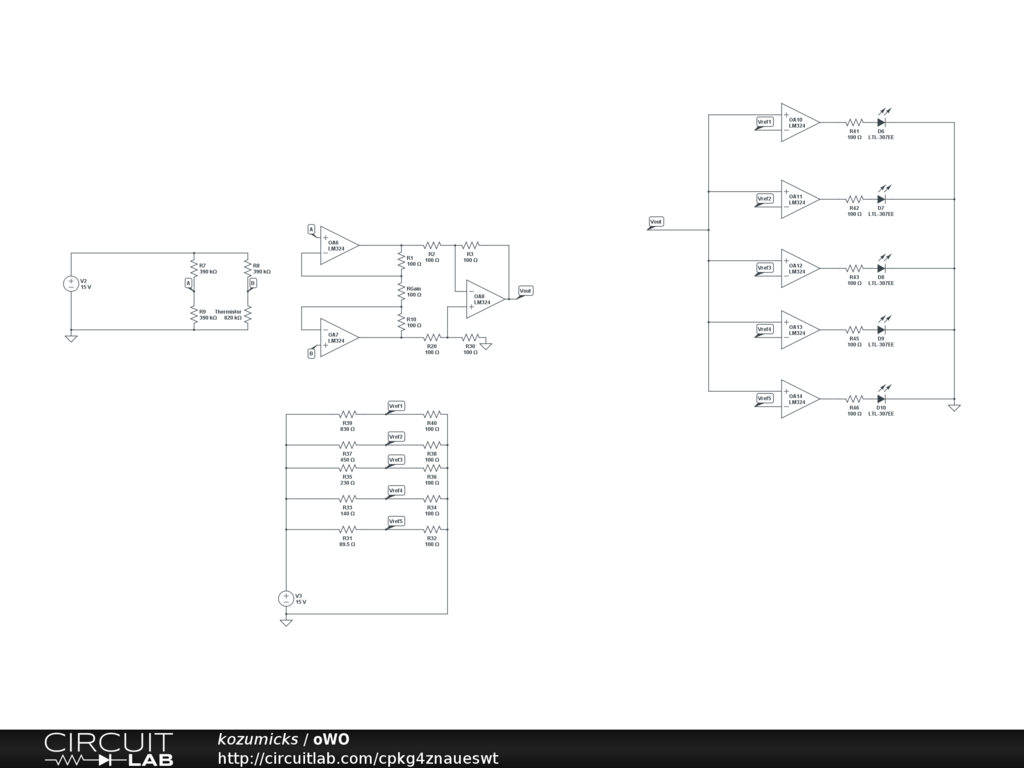Select op-amp OA6 LM324

[339, 245]
